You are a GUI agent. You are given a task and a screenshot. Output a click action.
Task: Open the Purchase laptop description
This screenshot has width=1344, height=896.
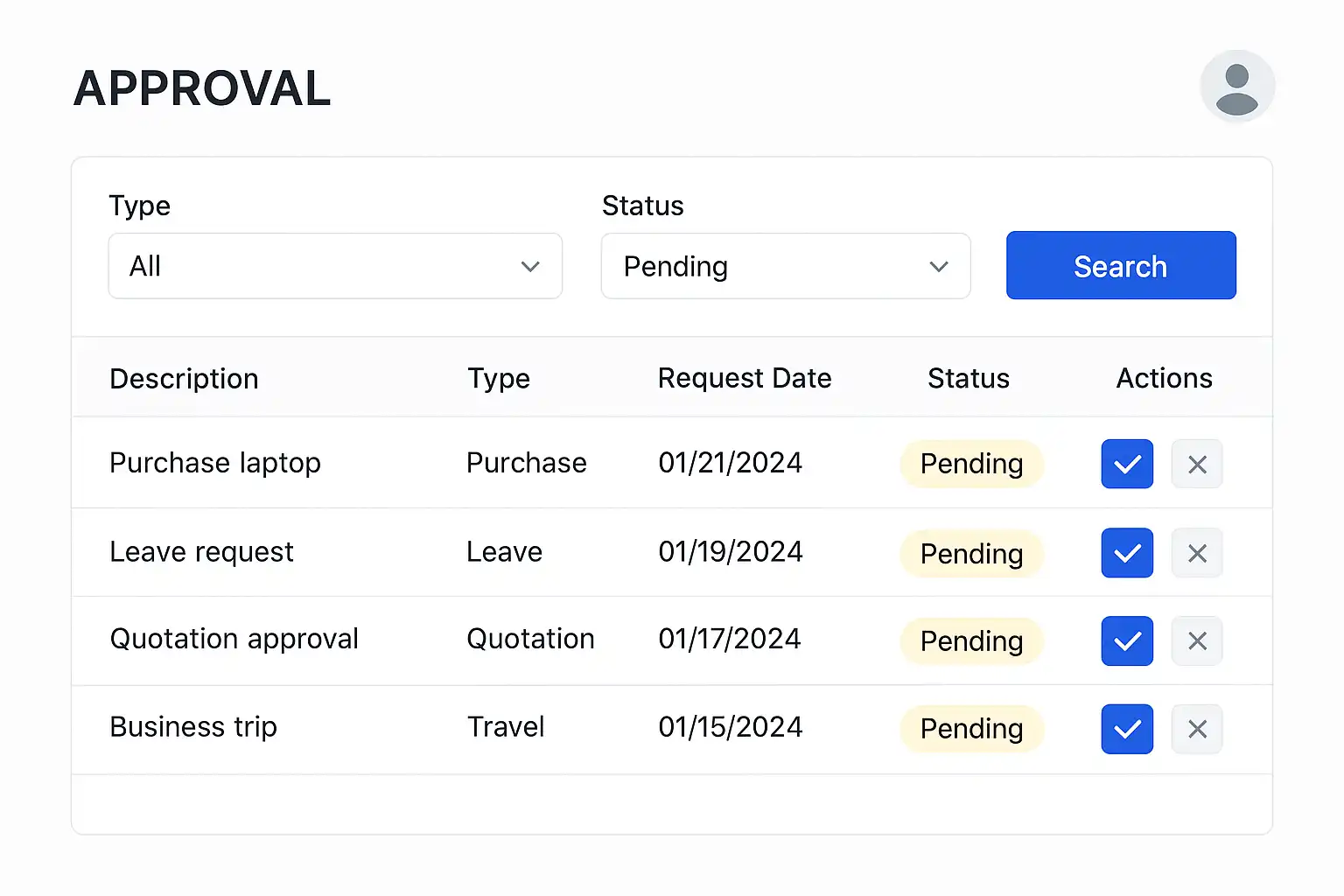point(215,463)
